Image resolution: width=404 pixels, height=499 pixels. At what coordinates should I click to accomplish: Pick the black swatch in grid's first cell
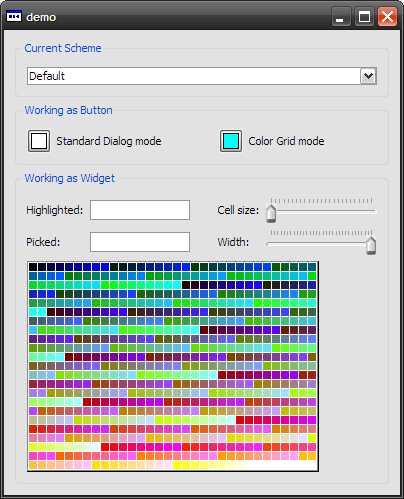(33, 267)
